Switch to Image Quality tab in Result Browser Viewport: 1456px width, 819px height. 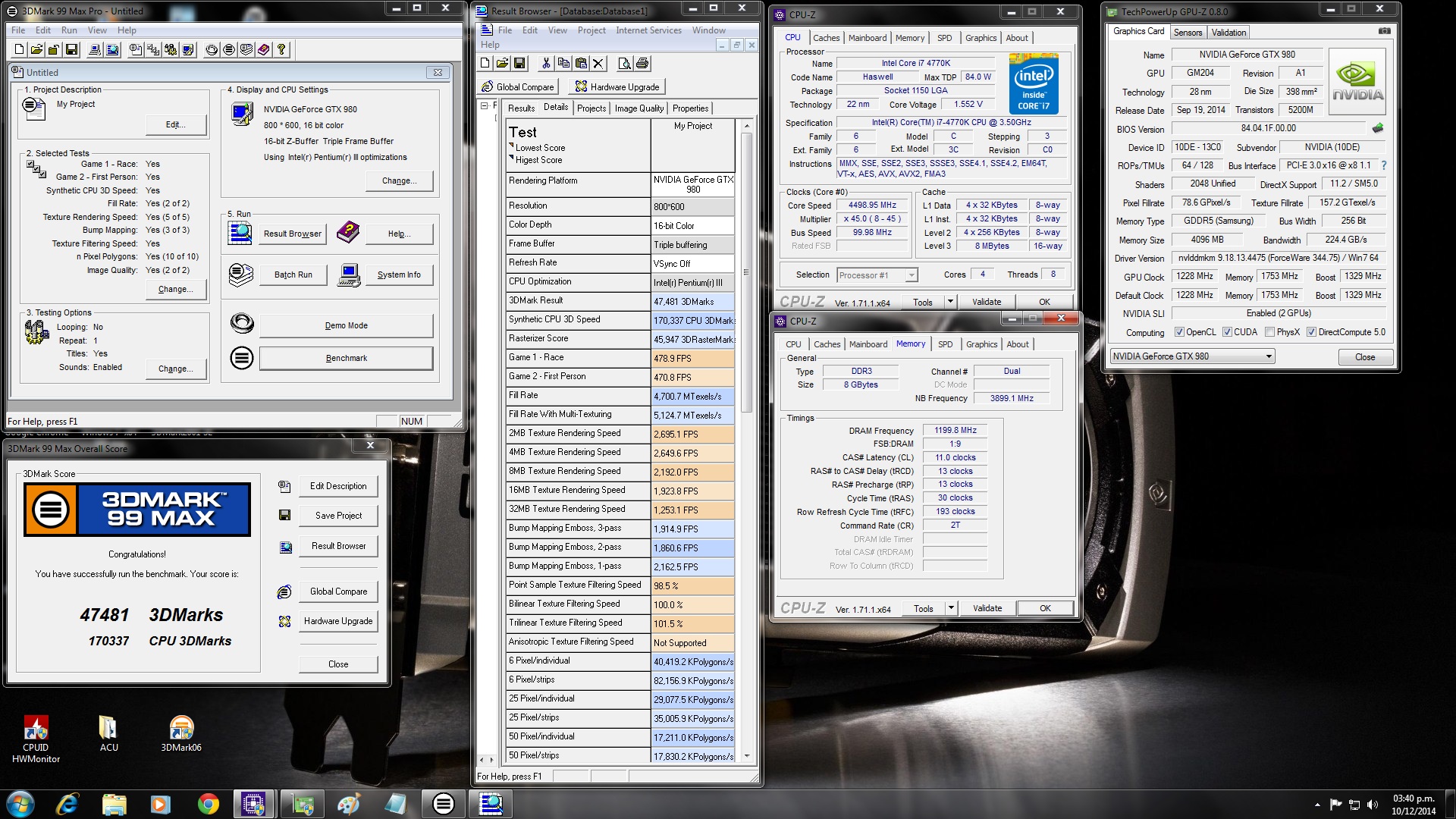639,108
